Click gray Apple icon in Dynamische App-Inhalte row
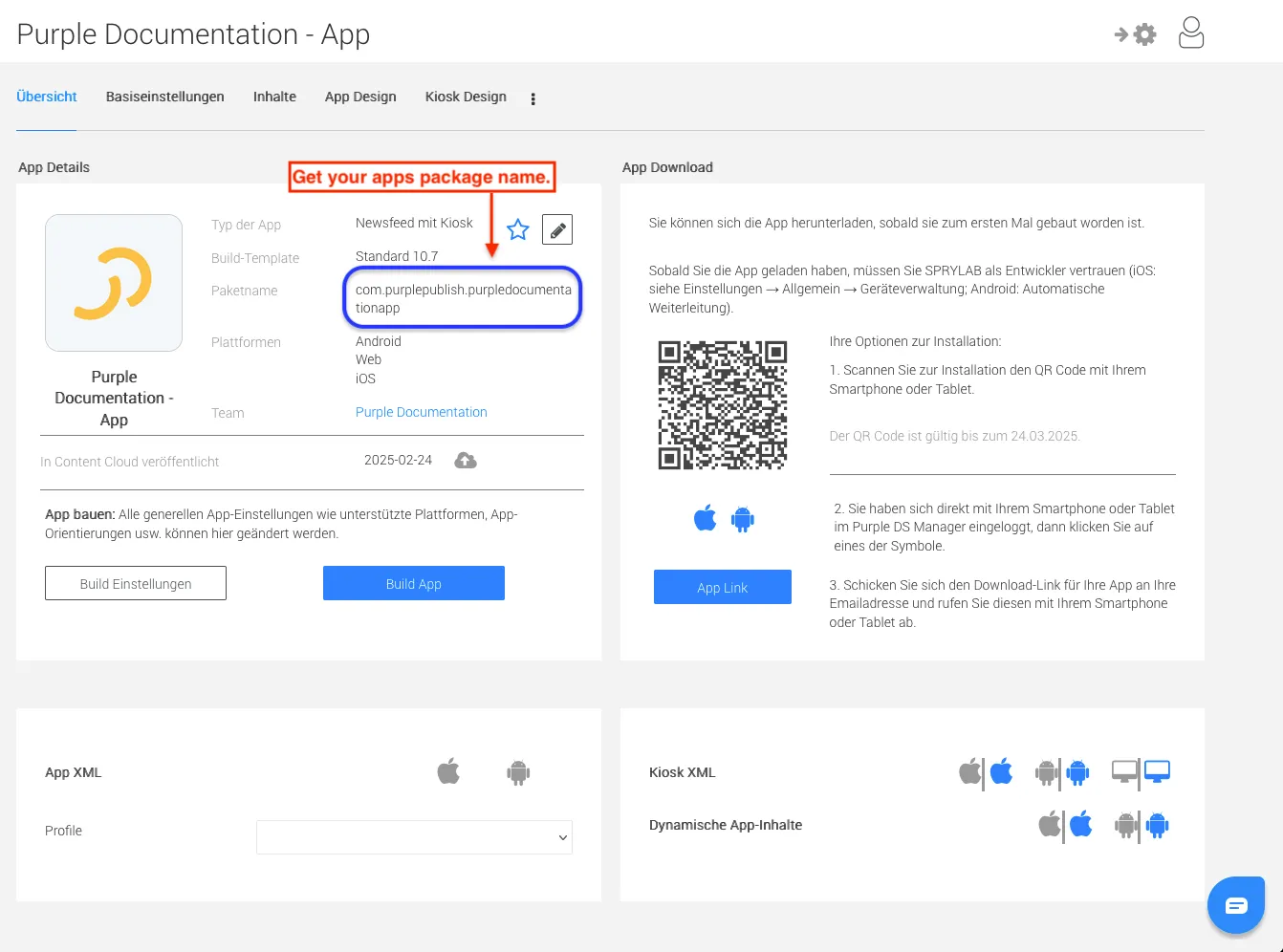Screen dimensions: 1283x952 [1050, 824]
